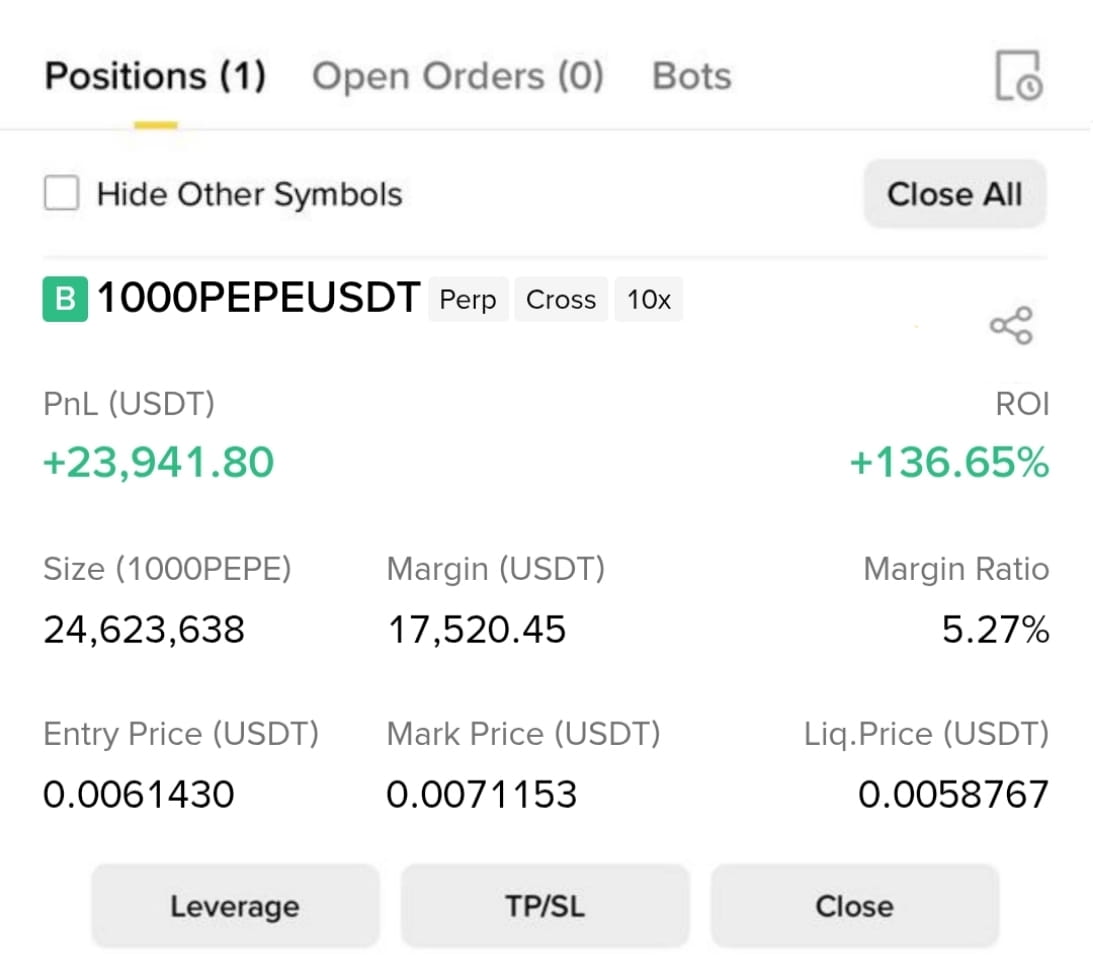The width and height of the screenshot is (1093, 968).
Task: Go to the Bots tab
Action: pyautogui.click(x=691, y=75)
